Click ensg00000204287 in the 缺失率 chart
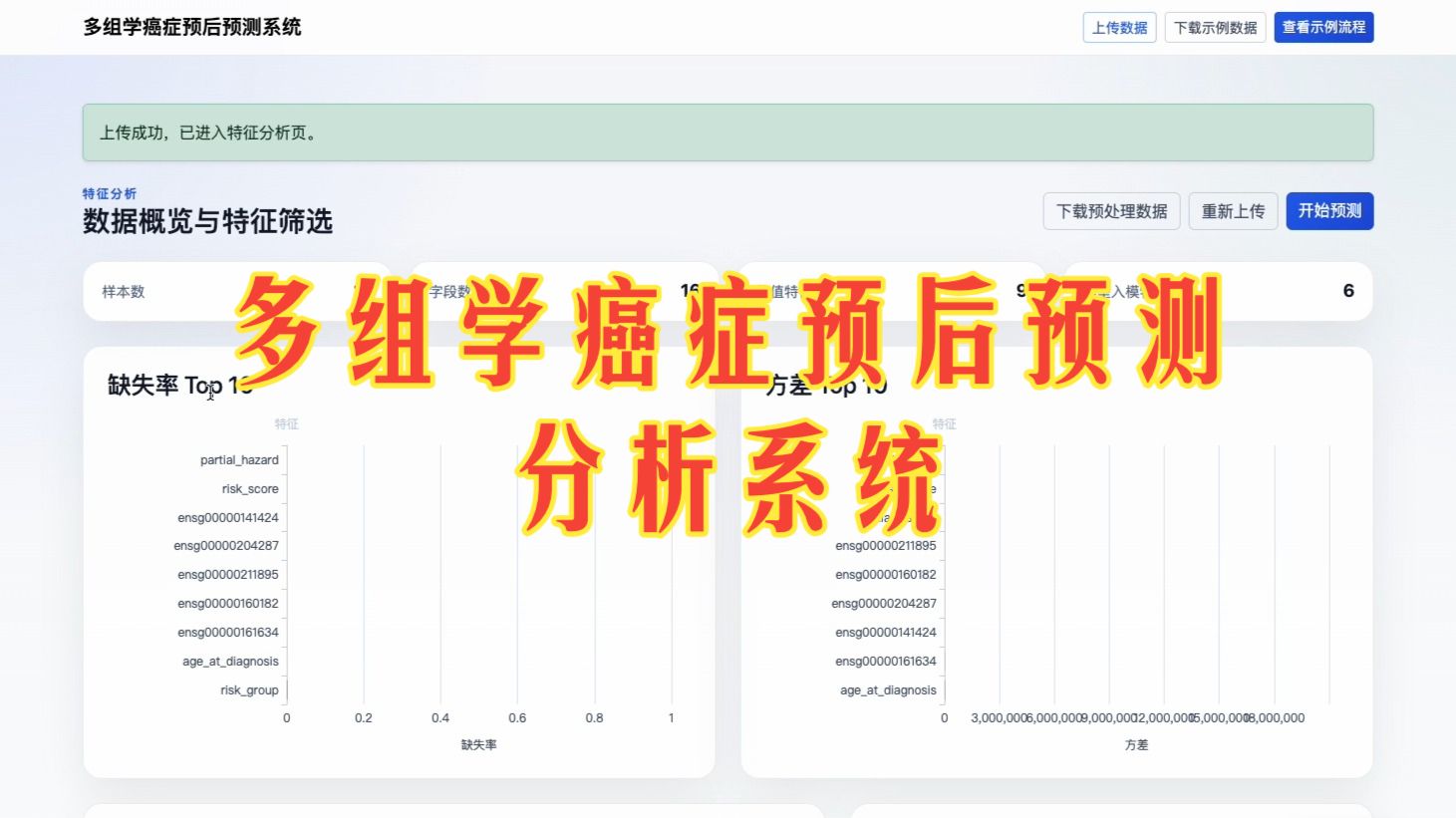The height and width of the screenshot is (818, 1456). [x=226, y=546]
